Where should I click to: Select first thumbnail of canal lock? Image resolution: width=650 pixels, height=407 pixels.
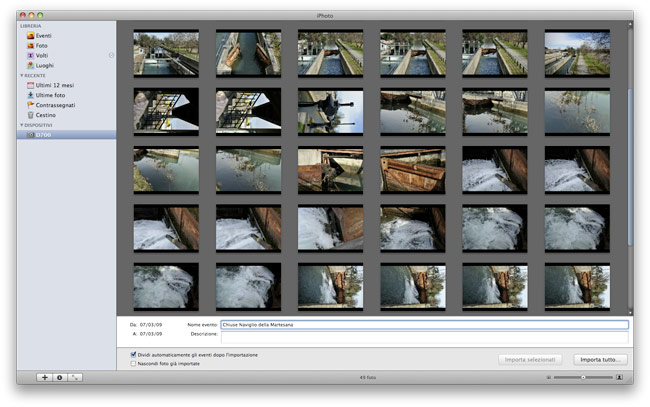166,53
